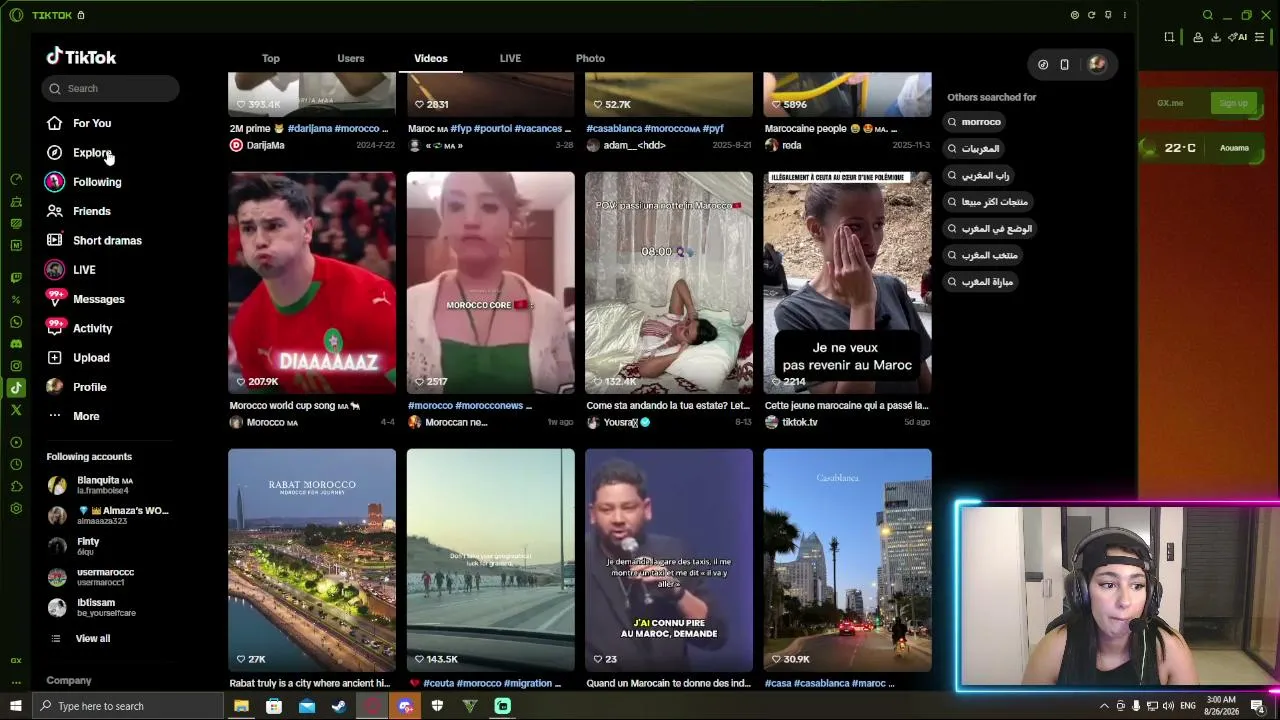Click the #casablanca hashtag caption under the 52.7K video
Image resolution: width=1280 pixels, height=720 pixels.
pos(615,129)
